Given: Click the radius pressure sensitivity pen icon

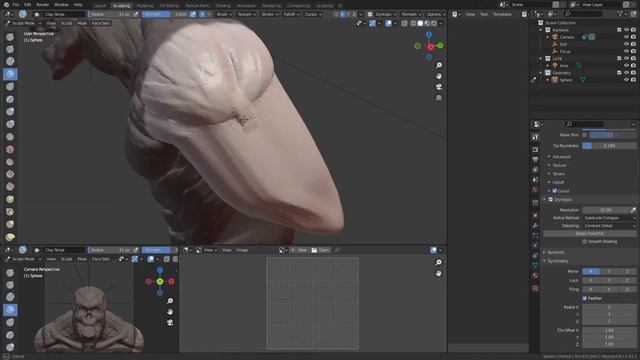Looking at the screenshot, I should tap(136, 14).
